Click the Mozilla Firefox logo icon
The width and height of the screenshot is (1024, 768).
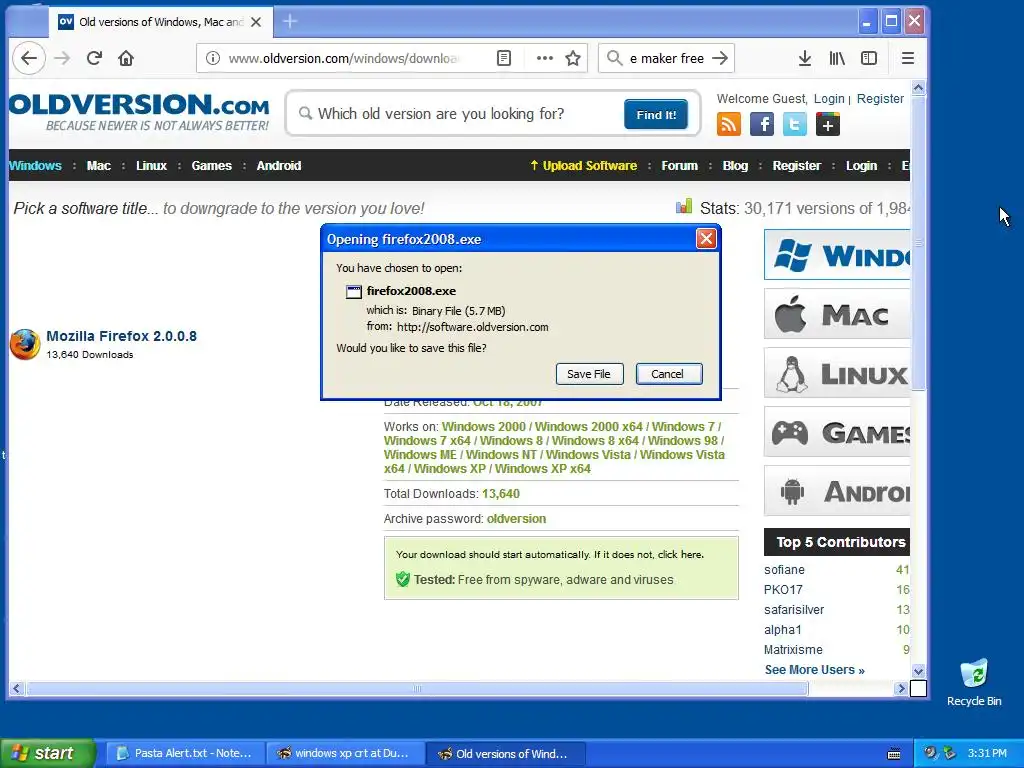tap(25, 344)
